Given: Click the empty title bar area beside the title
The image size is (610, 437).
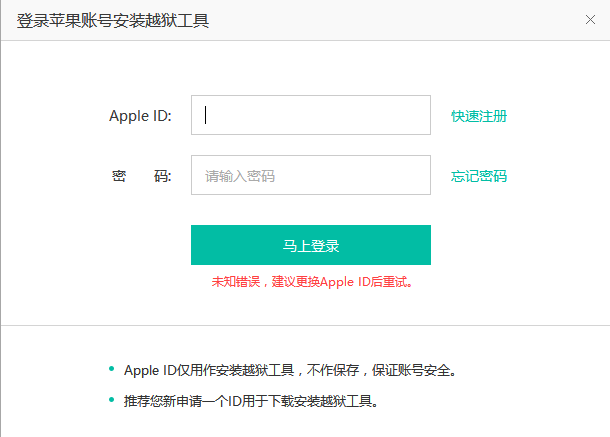Looking at the screenshot, I should 400,20.
